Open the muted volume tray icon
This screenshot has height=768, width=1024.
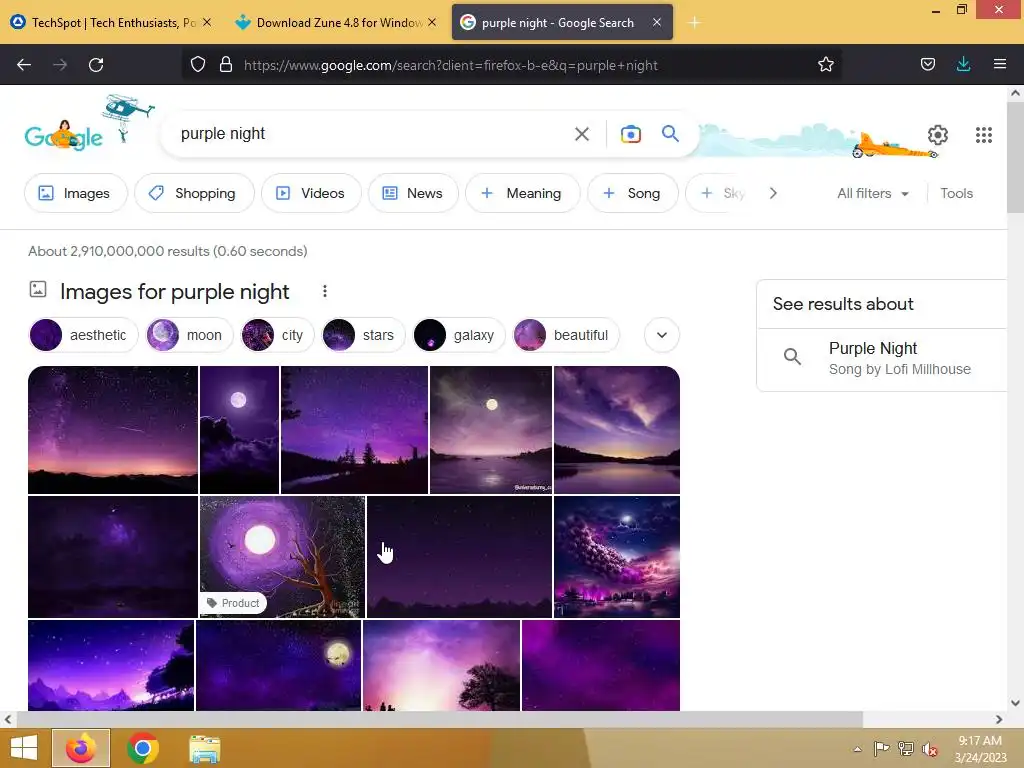pos(929,749)
